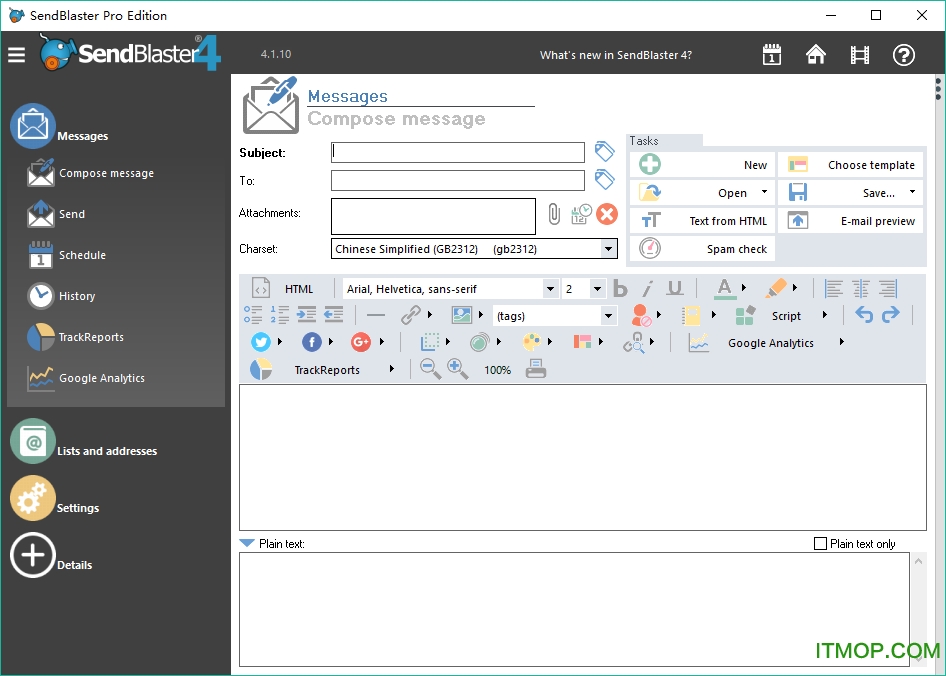Click E-mail preview button
The image size is (946, 676).
[x=851, y=221]
